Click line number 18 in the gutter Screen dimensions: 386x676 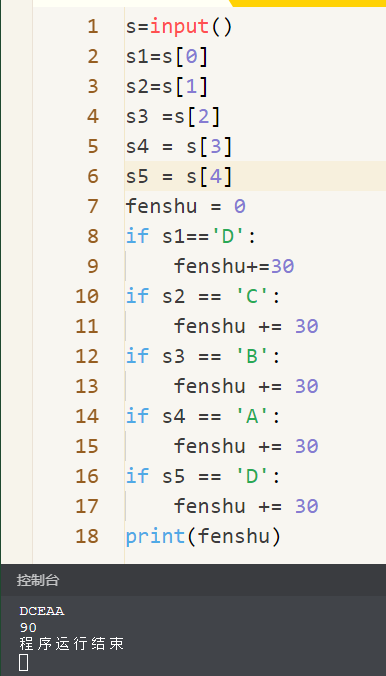[87, 536]
